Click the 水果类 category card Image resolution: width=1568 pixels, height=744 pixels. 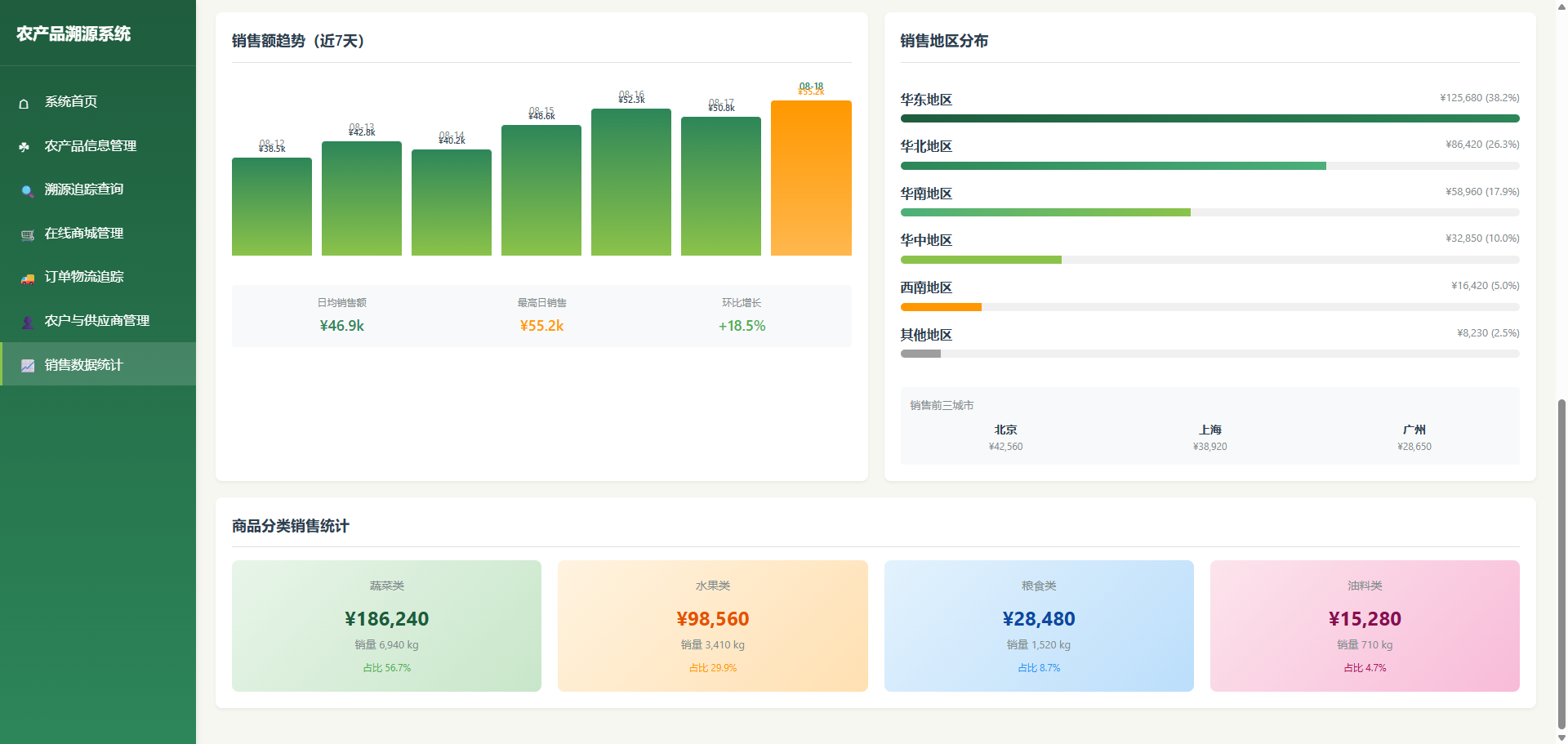(x=712, y=626)
